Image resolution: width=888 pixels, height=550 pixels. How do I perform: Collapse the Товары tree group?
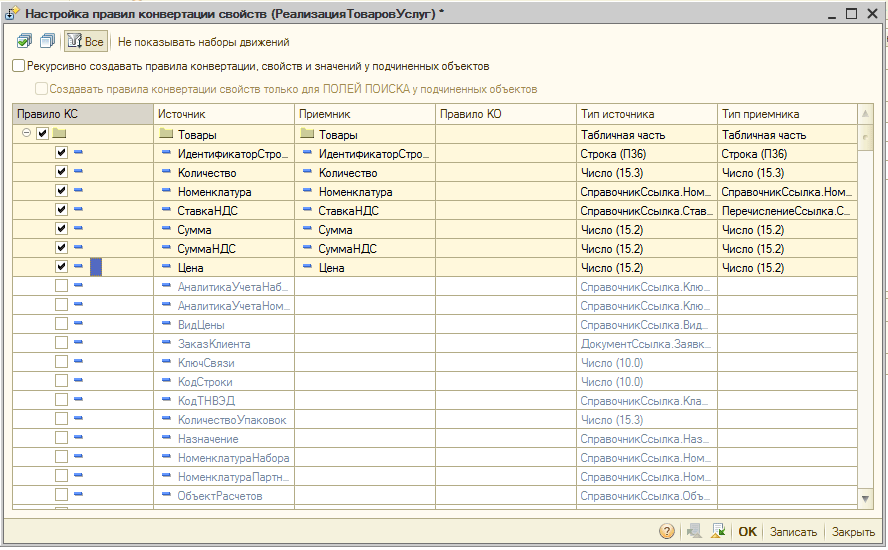coord(26,133)
